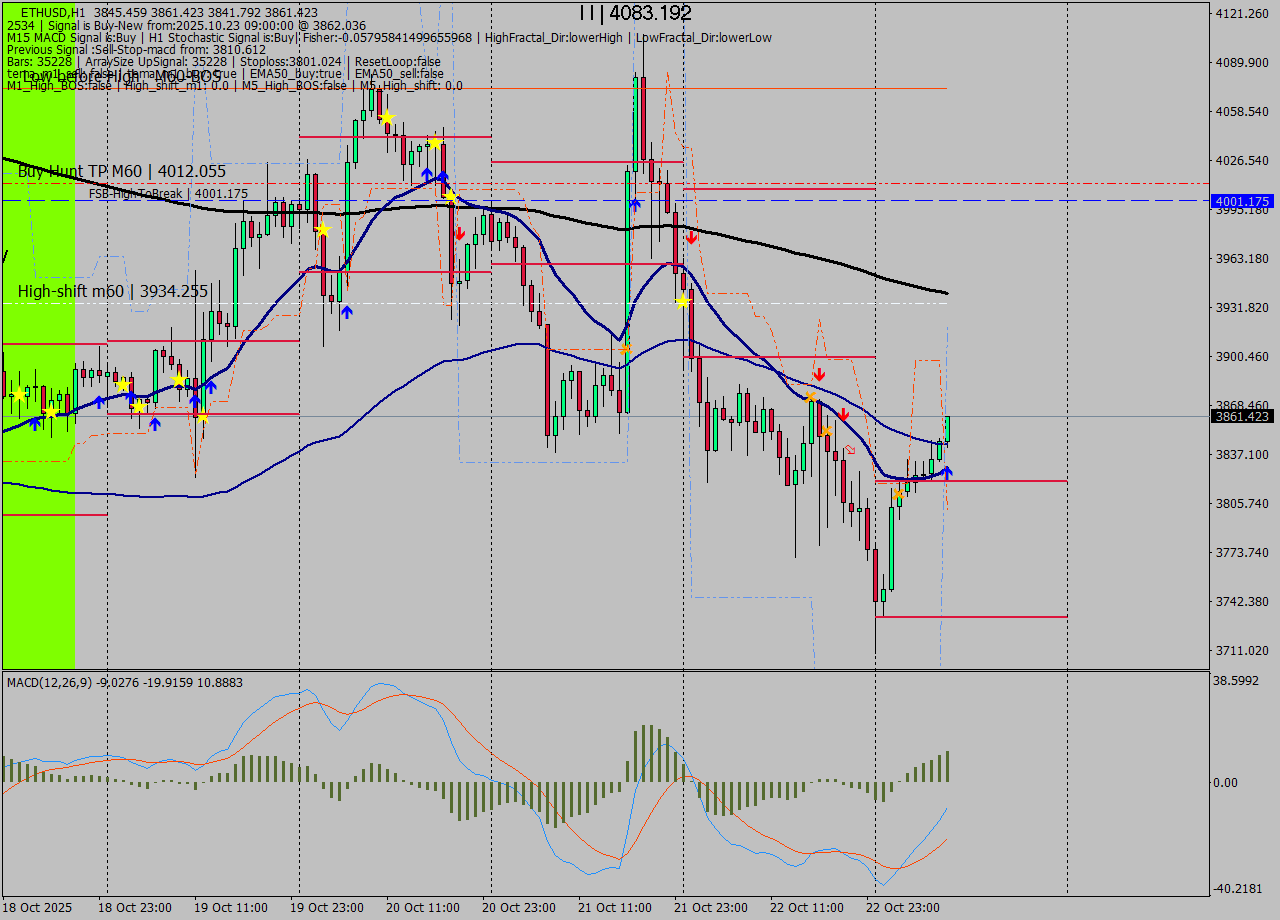Image resolution: width=1280 pixels, height=920 pixels.
Task: Select the yellow star near the 3931 price level
Action: (x=682, y=301)
